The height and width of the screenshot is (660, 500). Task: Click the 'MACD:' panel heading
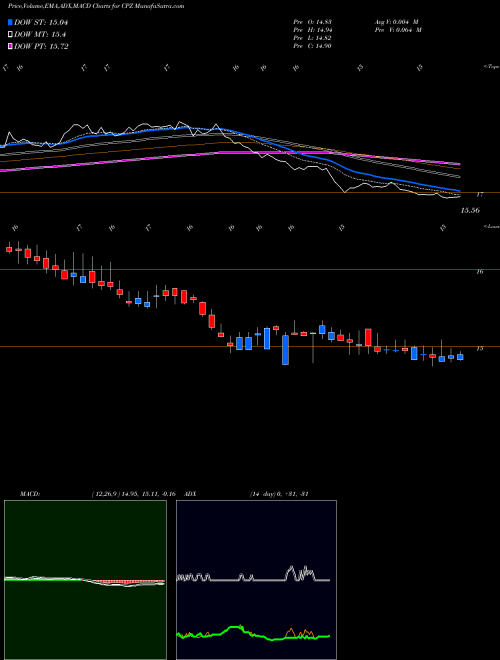(29, 494)
